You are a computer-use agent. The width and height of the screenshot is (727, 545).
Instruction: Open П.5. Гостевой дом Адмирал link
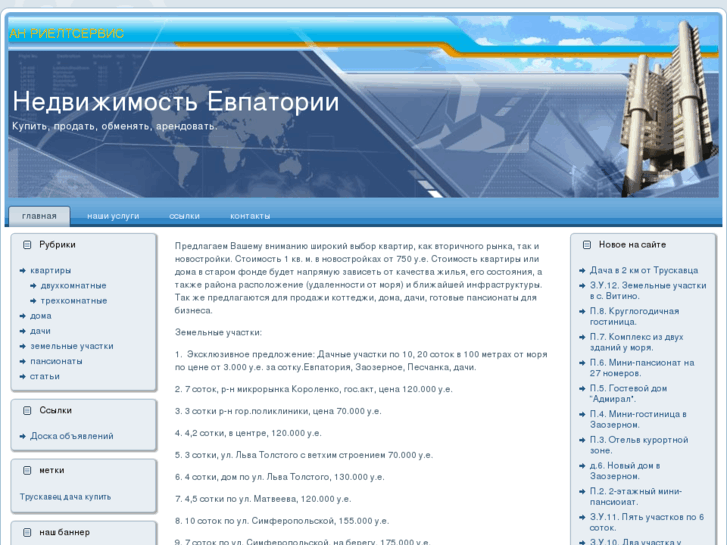point(629,394)
